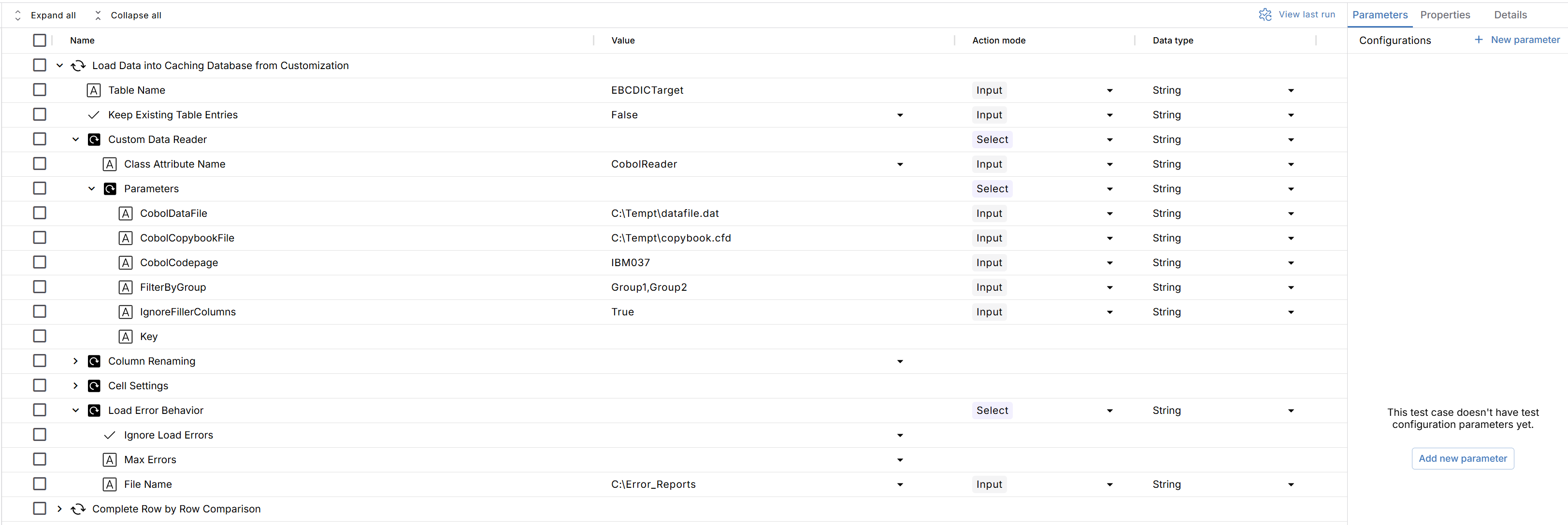Collapse the Load Error Behavior node
The image size is (1568, 525).
click(75, 410)
